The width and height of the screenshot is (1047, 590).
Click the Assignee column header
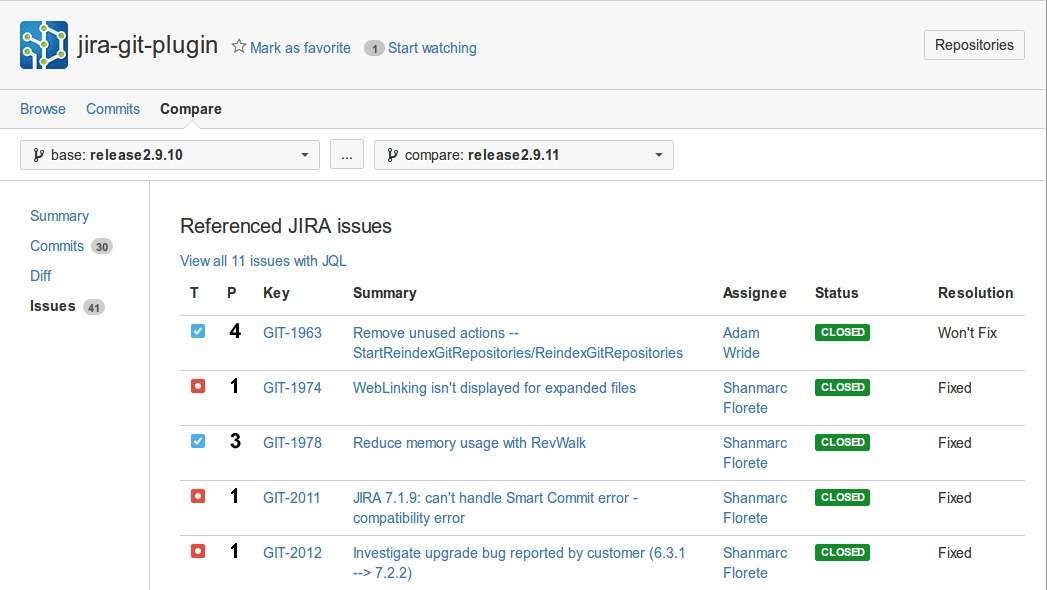click(x=755, y=293)
